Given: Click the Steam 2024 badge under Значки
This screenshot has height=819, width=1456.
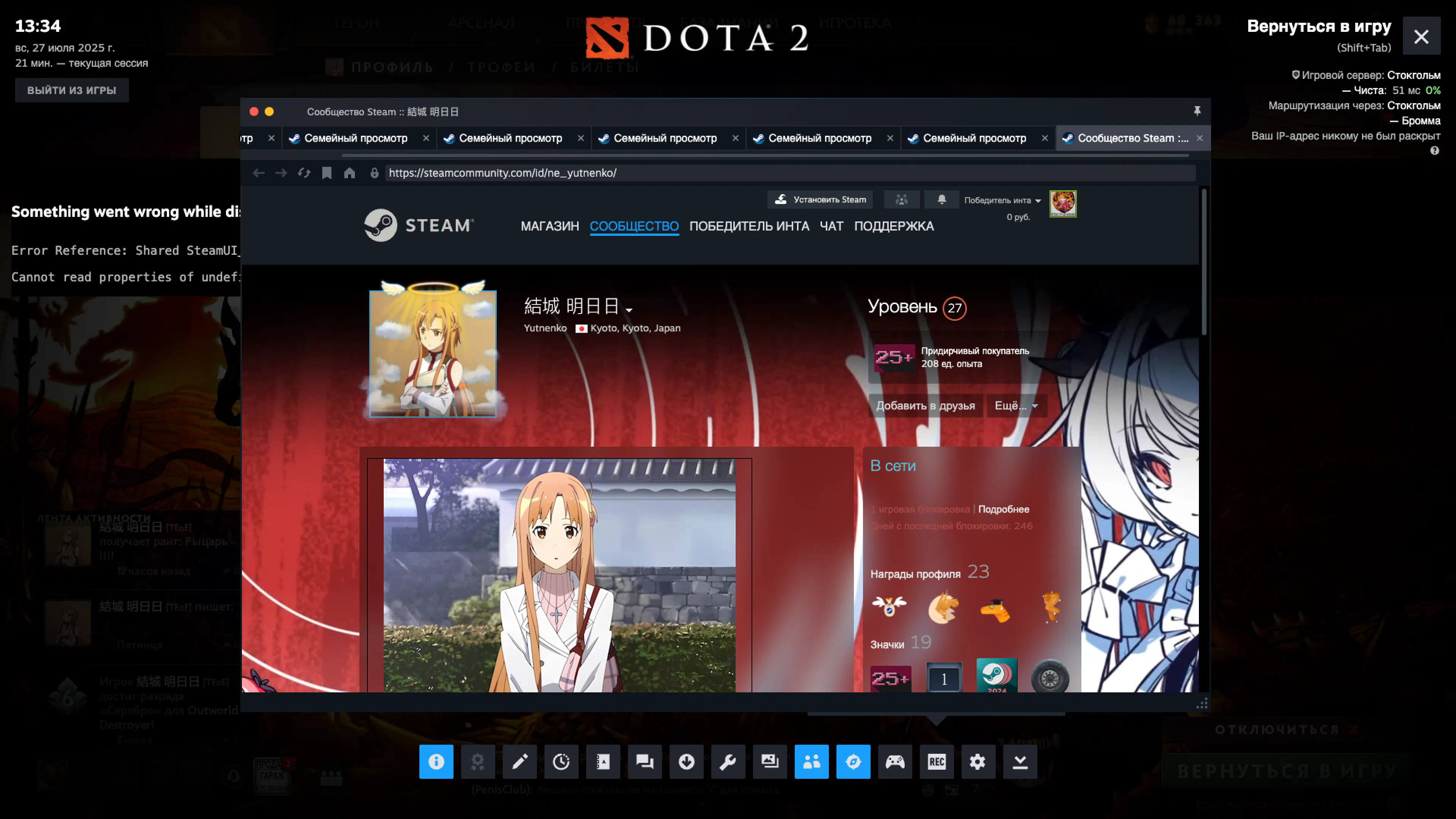Looking at the screenshot, I should click(996, 675).
